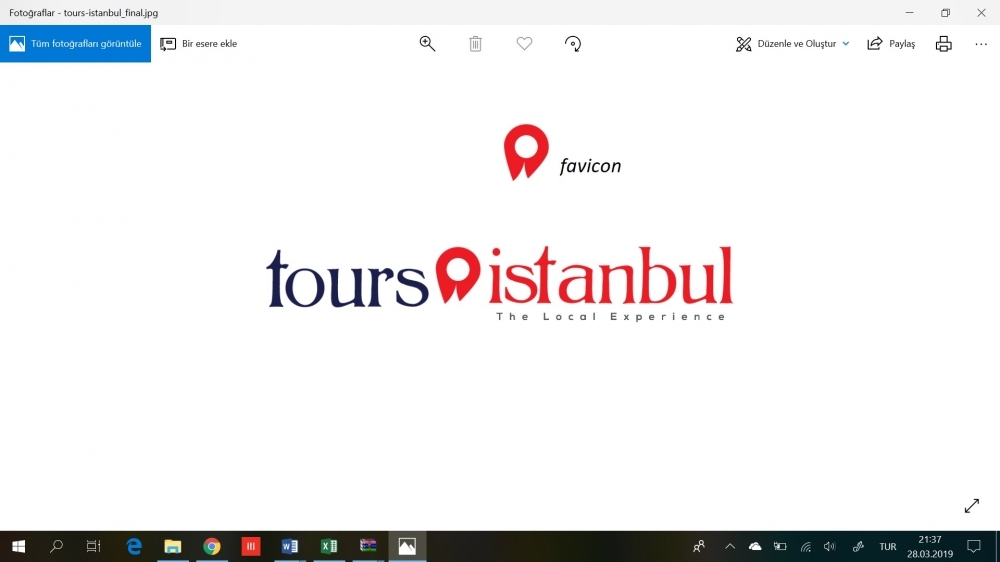Viewport: 1000px width, 562px height.
Task: Click the volume speaker icon in tray
Action: tap(829, 547)
